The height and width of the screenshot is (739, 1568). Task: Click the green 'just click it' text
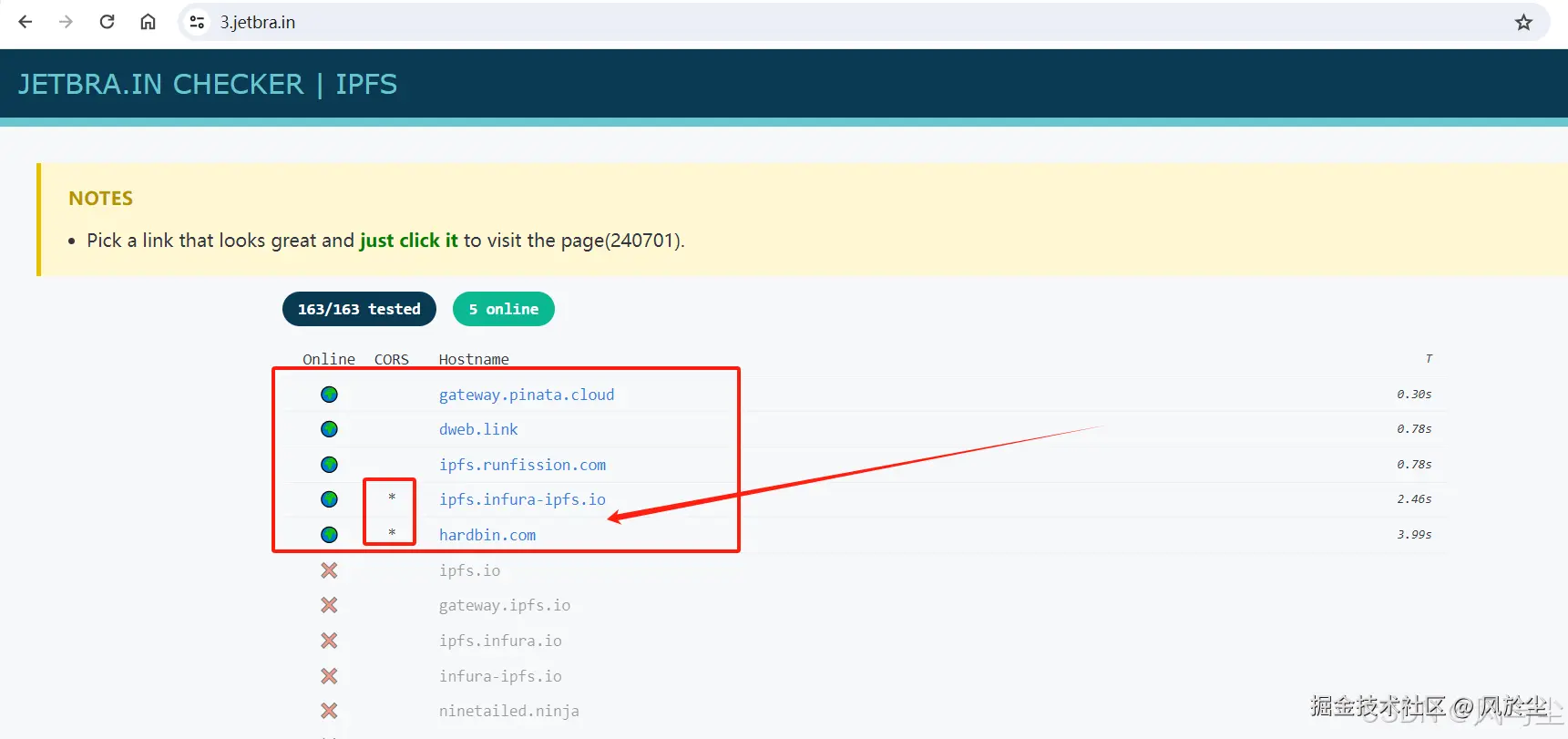point(409,241)
